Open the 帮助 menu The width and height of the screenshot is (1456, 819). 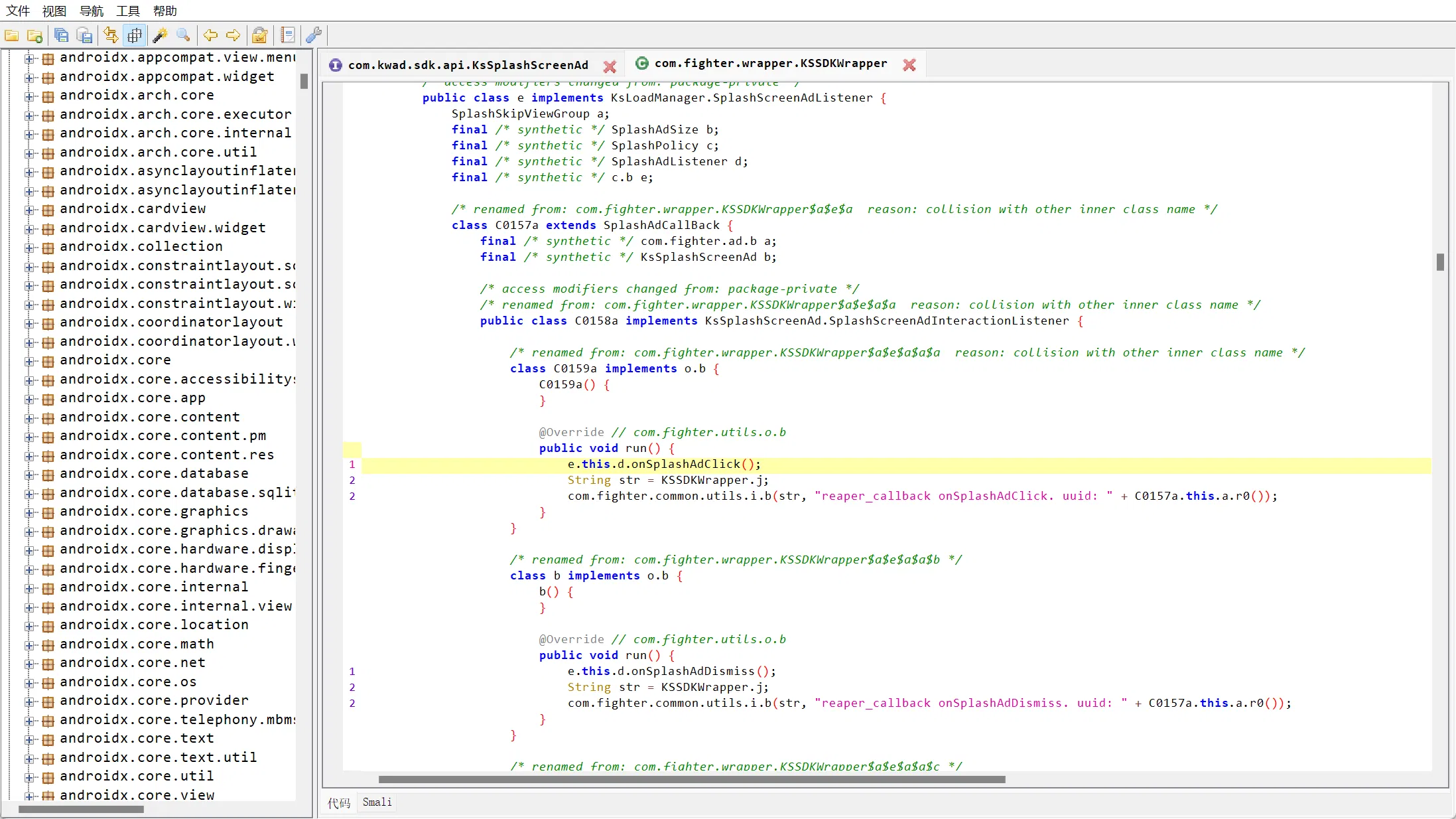tap(165, 11)
